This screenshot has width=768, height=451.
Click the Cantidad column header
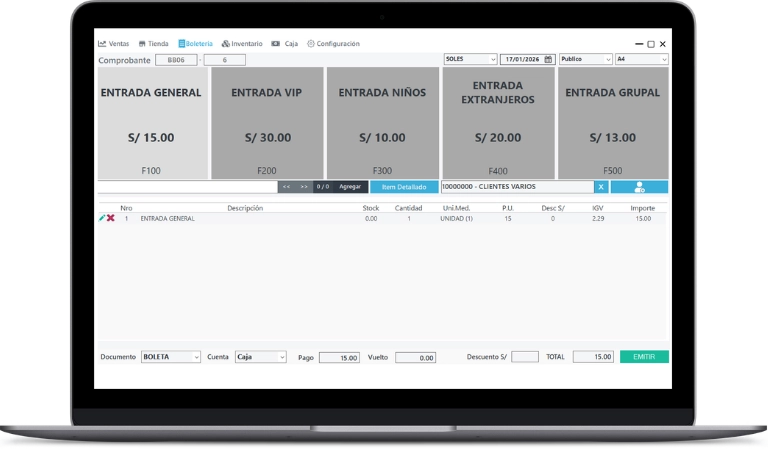click(408, 208)
